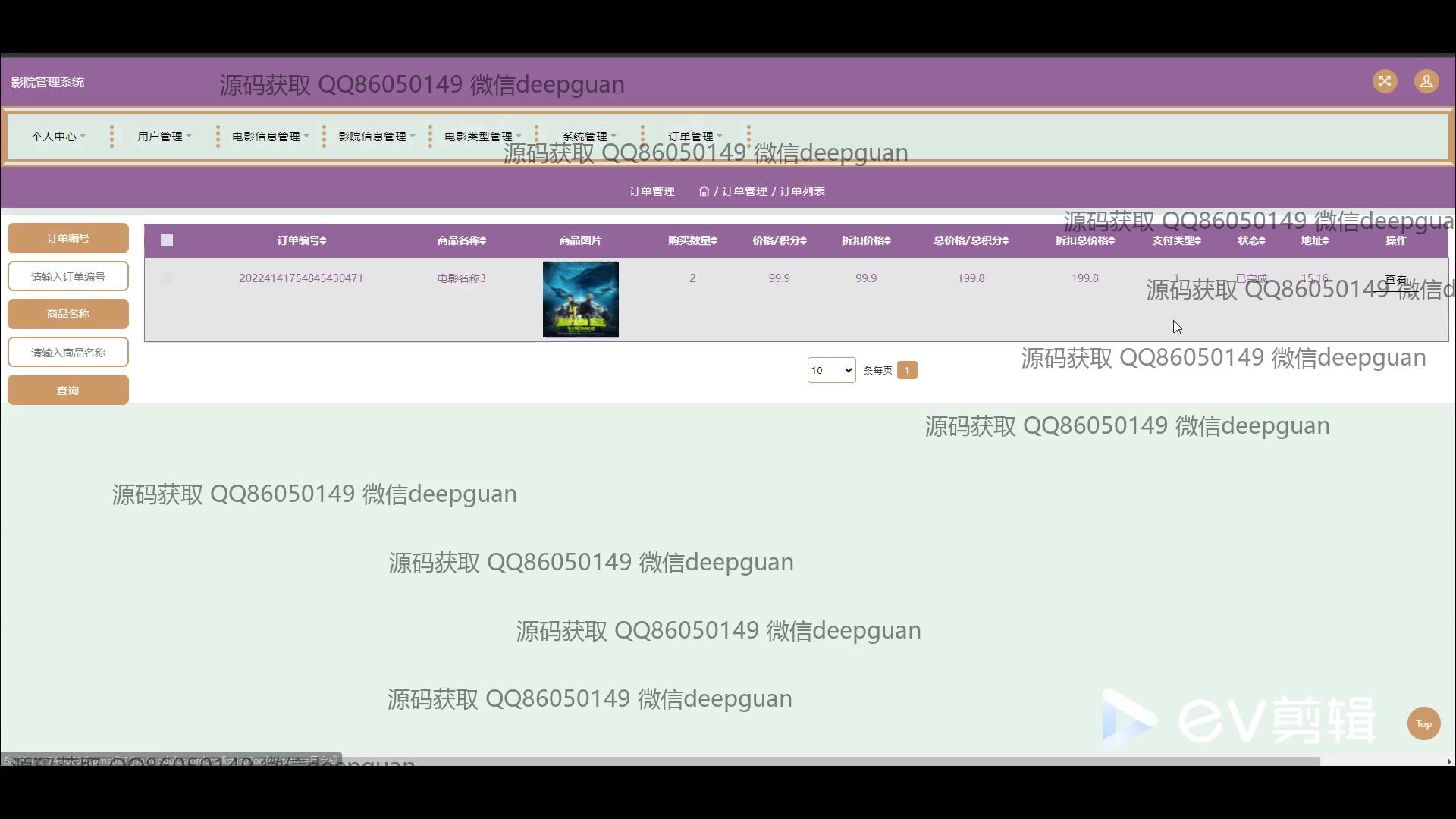
Task: Sort by 商品名称 column header
Action: click(462, 240)
